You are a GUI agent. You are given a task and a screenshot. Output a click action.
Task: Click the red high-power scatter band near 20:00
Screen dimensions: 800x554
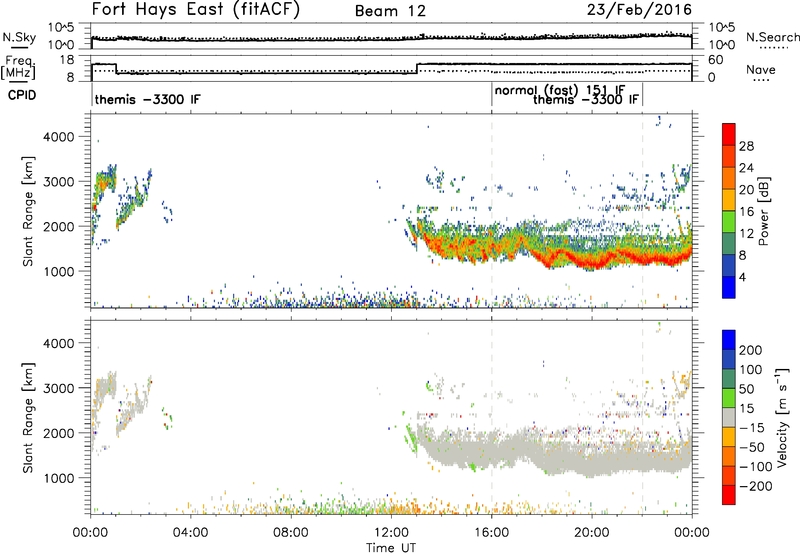(592, 262)
